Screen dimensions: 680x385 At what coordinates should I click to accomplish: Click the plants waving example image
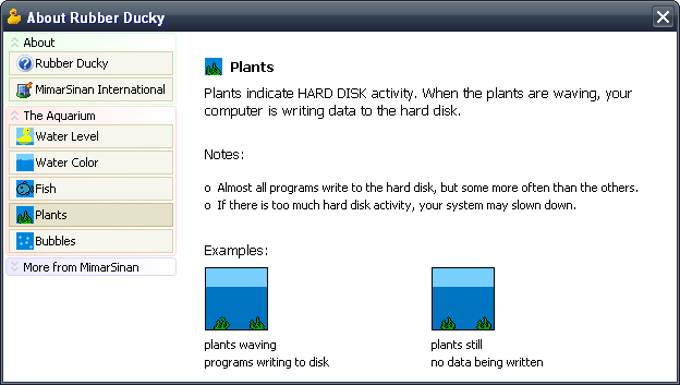pos(236,299)
